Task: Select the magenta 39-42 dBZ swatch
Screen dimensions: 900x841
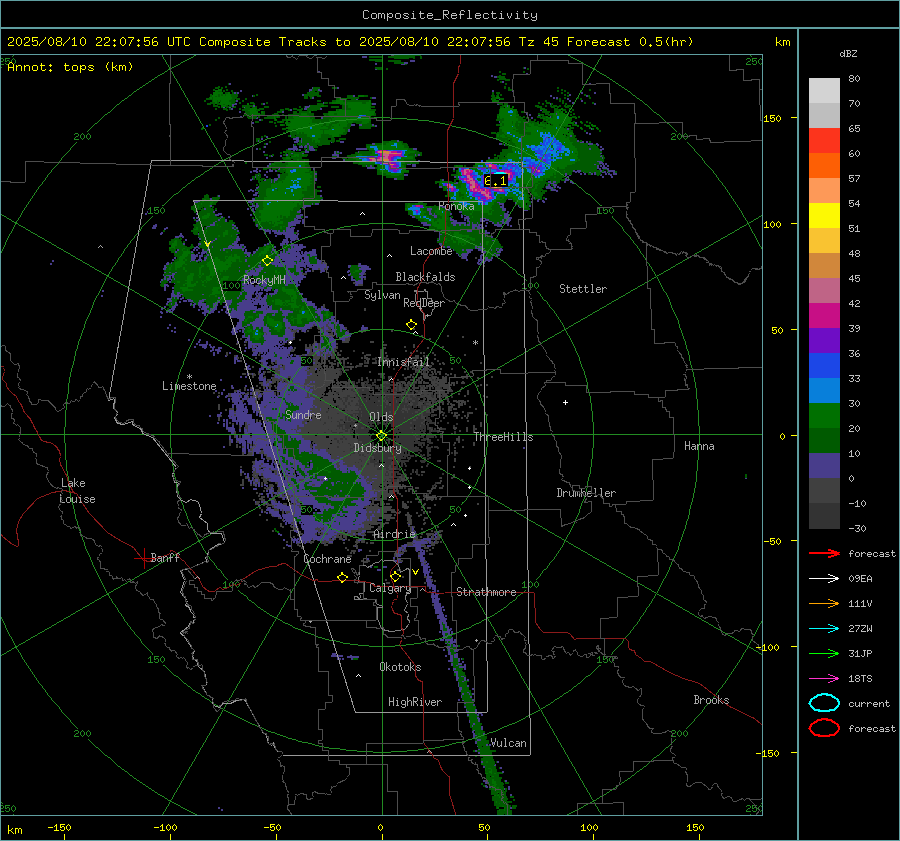Action: [x=824, y=316]
